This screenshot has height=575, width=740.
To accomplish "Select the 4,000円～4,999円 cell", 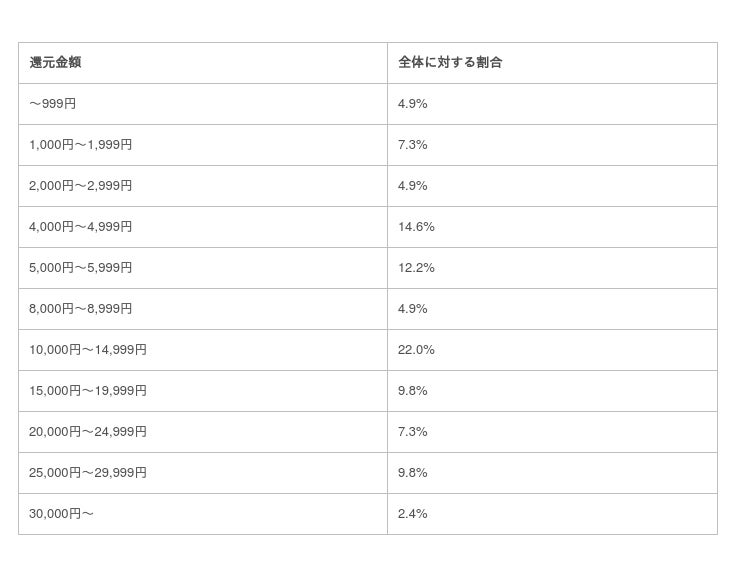I will coord(81,227).
